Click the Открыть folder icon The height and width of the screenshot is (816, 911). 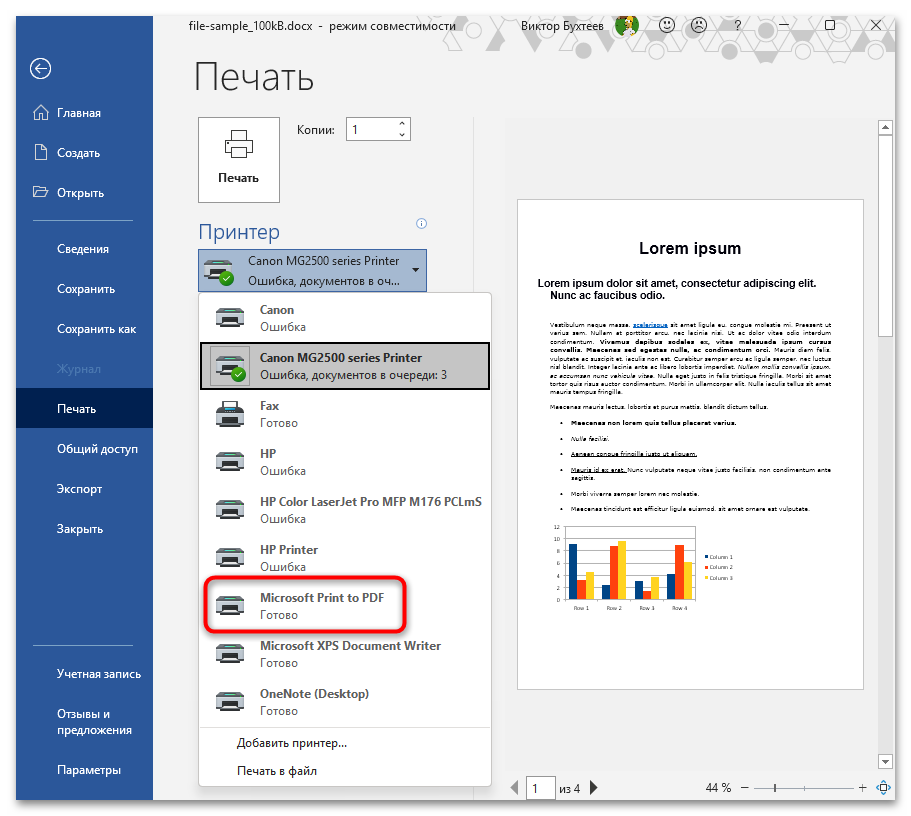click(x=41, y=192)
